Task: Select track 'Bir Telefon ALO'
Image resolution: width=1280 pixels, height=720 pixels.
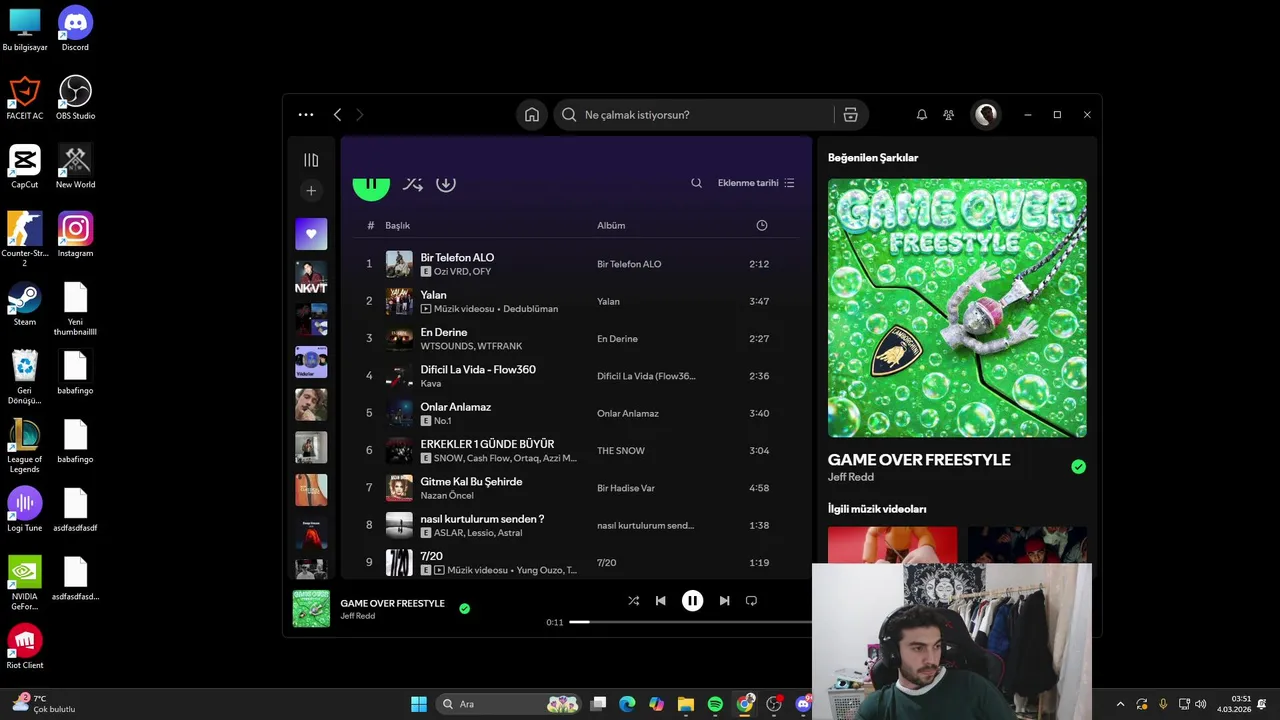Action: coord(457,258)
